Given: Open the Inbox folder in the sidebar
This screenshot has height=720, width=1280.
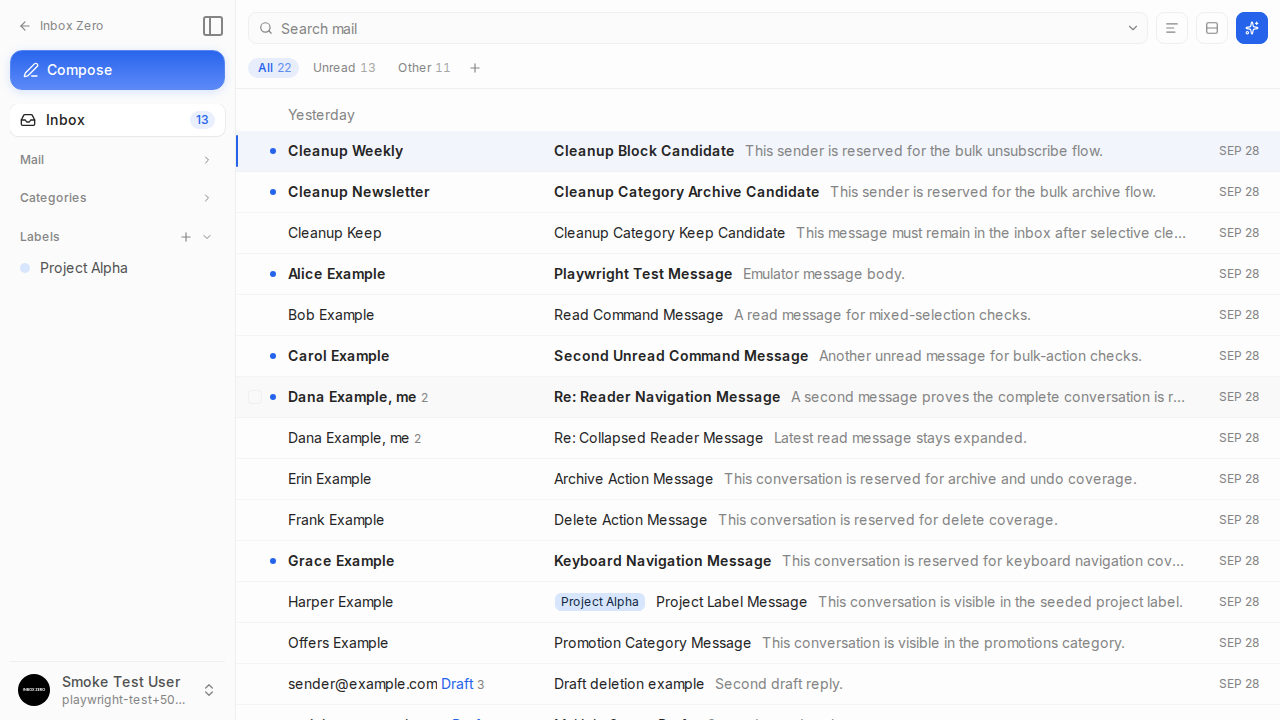Looking at the screenshot, I should (117, 120).
